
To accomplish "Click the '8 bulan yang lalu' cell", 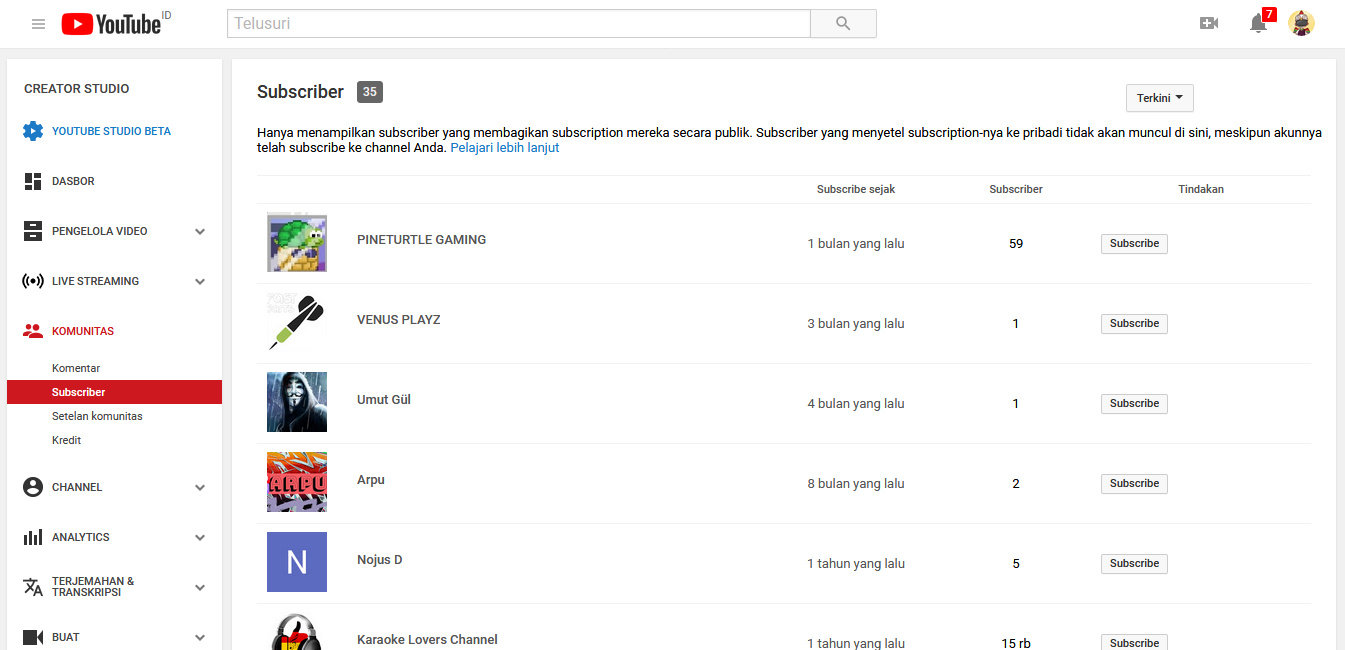I will tap(856, 483).
